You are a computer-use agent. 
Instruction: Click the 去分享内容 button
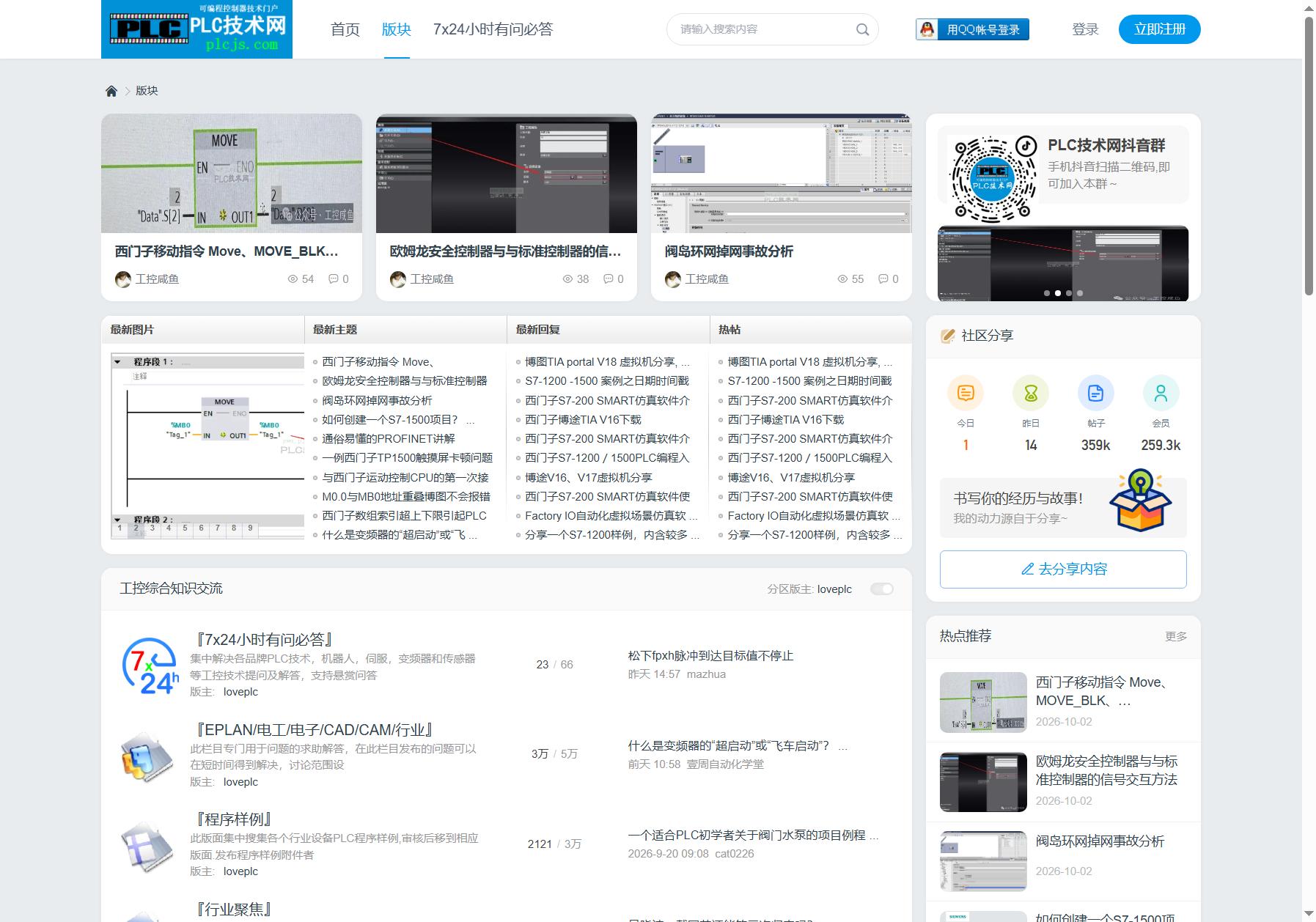1063,569
